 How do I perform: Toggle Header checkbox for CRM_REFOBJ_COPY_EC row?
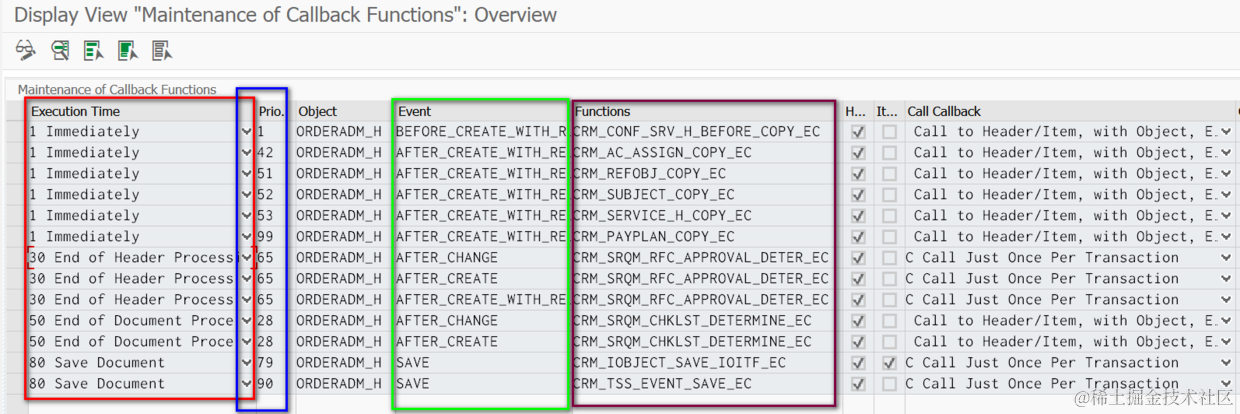857,174
